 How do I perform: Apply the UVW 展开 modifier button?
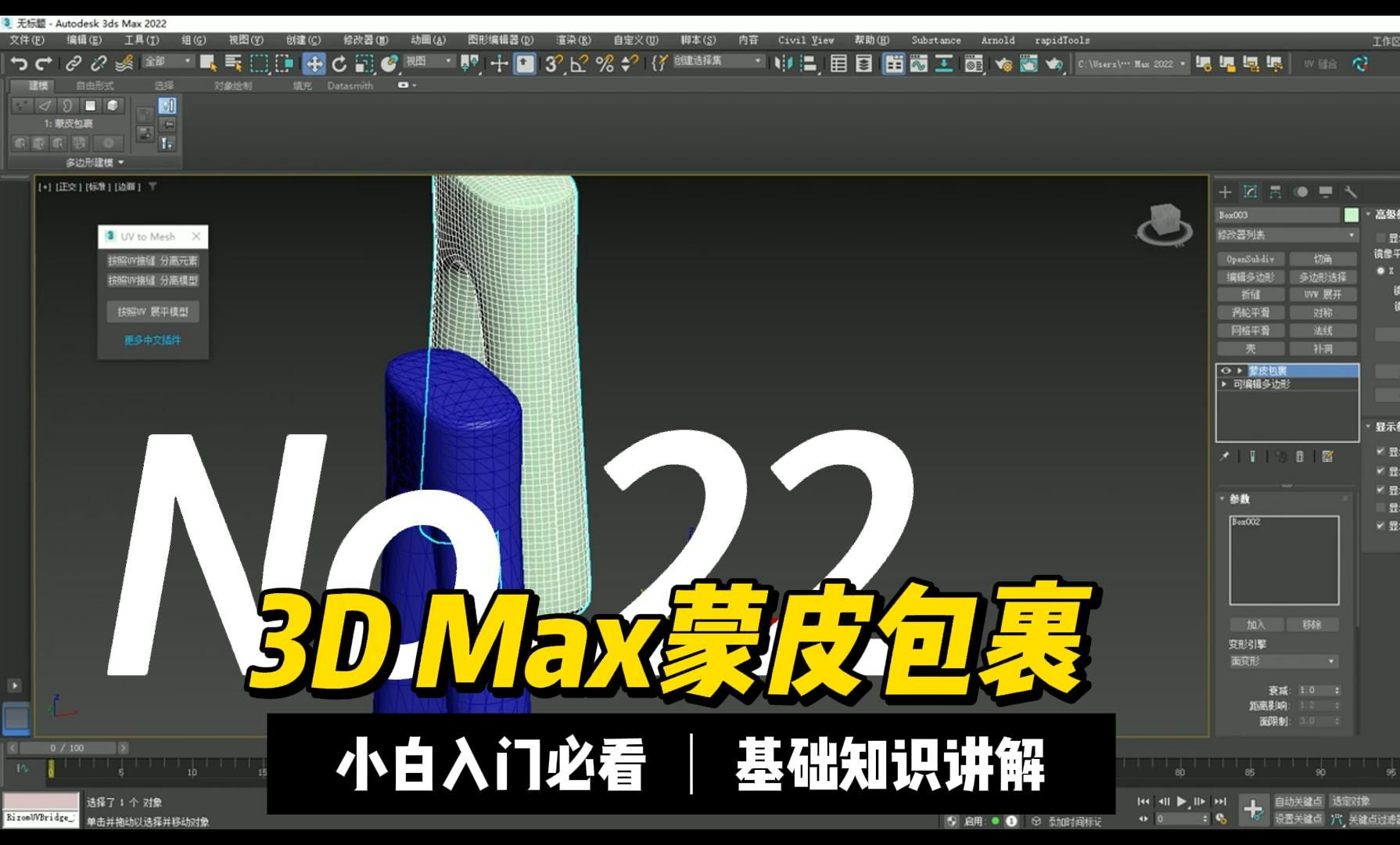pos(1323,295)
